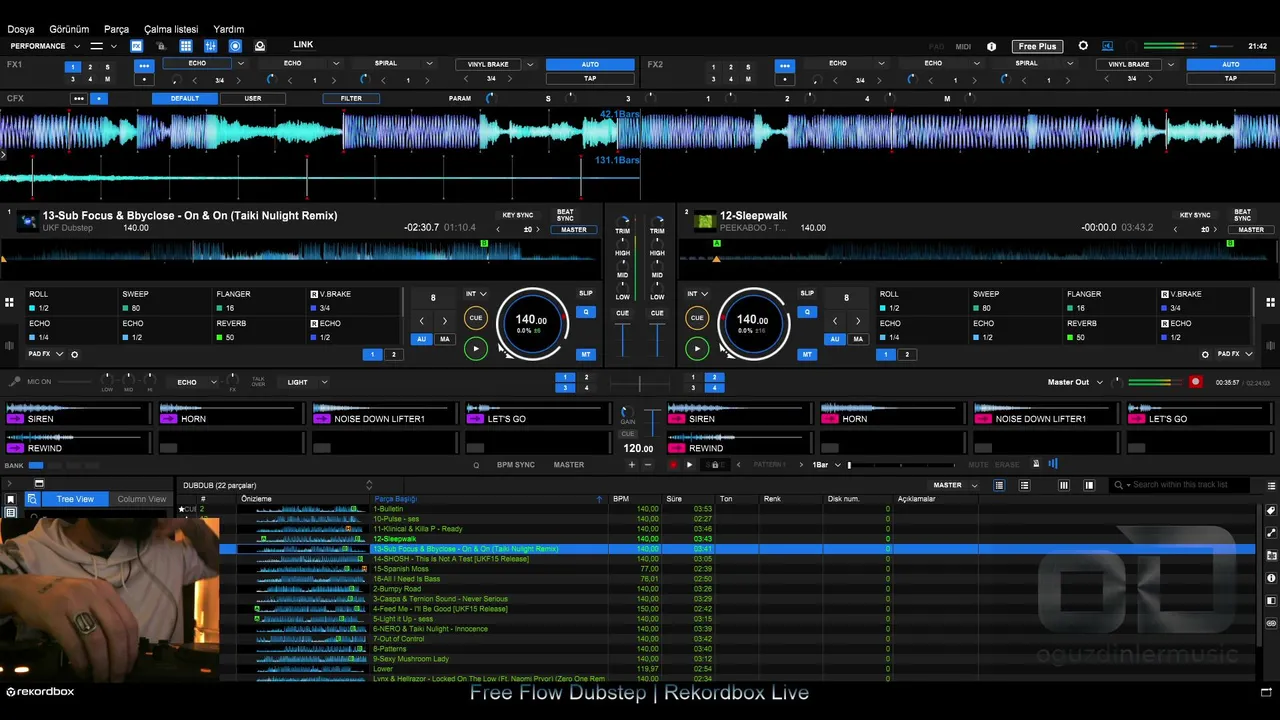The image size is (1280, 720).
Task: Toggle deck 2 SLIP button
Action: (807, 294)
